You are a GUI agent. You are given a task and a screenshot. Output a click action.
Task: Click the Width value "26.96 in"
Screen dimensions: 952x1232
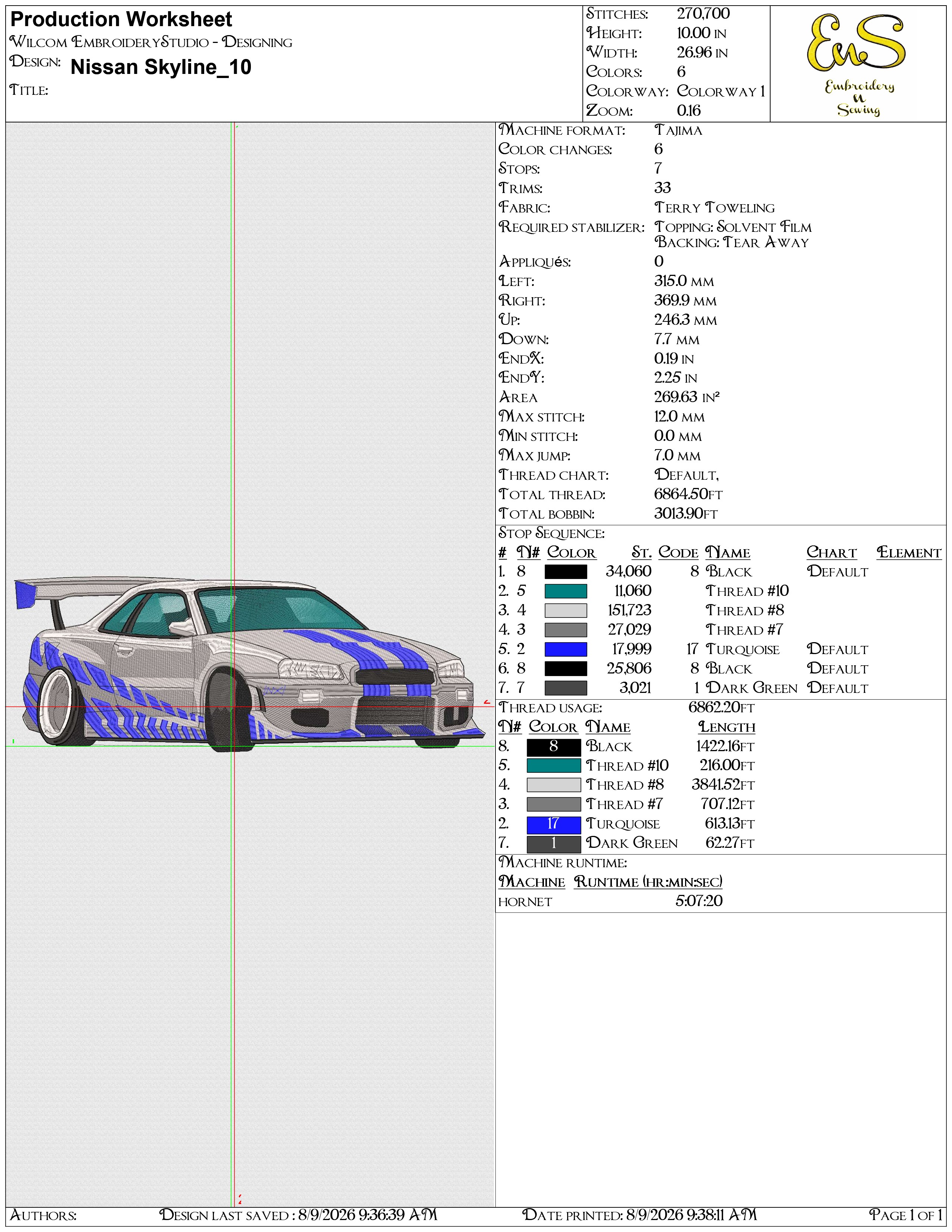click(702, 53)
